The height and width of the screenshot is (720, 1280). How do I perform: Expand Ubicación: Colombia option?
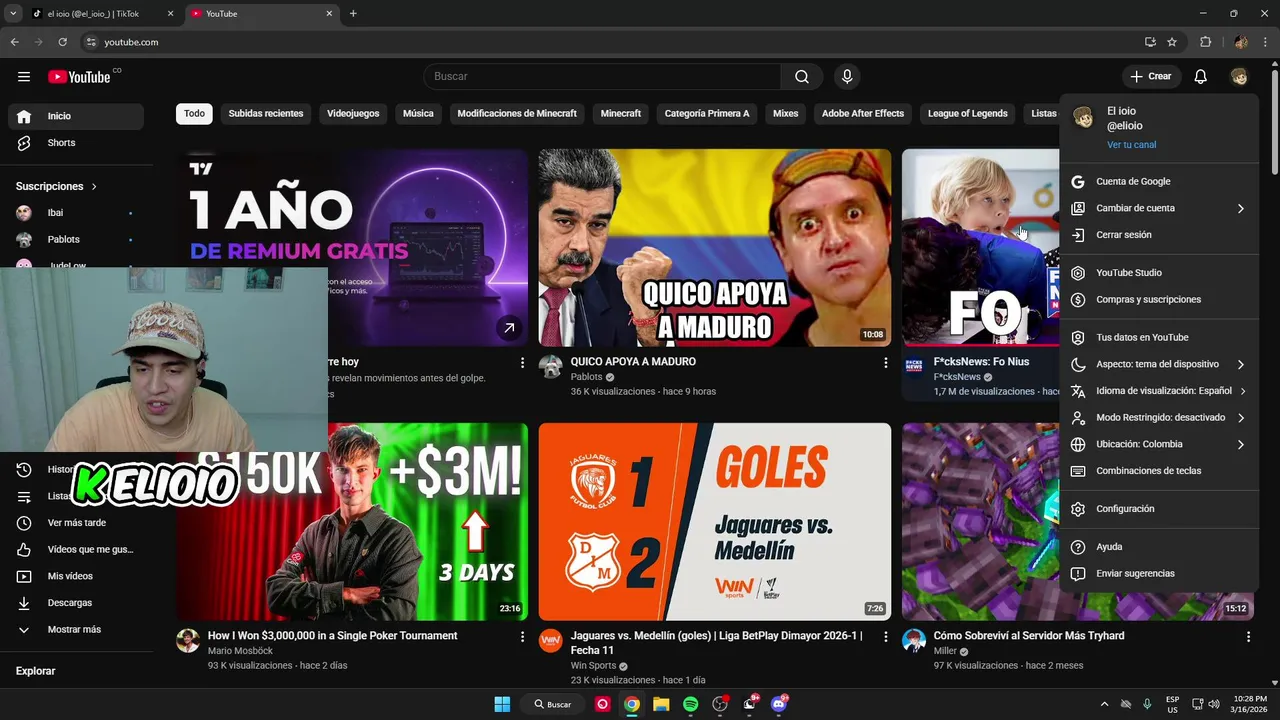point(1159,445)
